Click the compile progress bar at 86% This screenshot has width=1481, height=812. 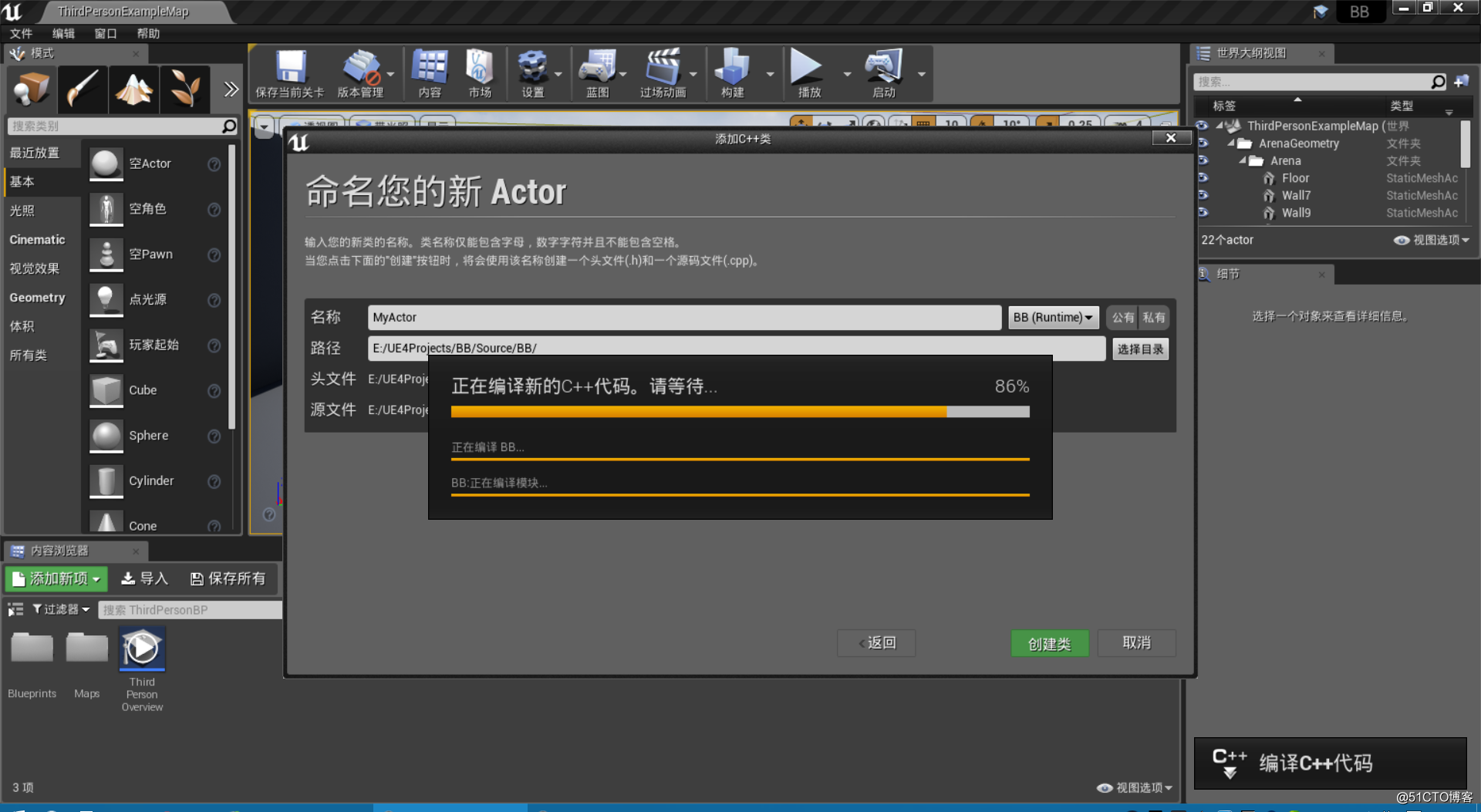click(x=740, y=412)
